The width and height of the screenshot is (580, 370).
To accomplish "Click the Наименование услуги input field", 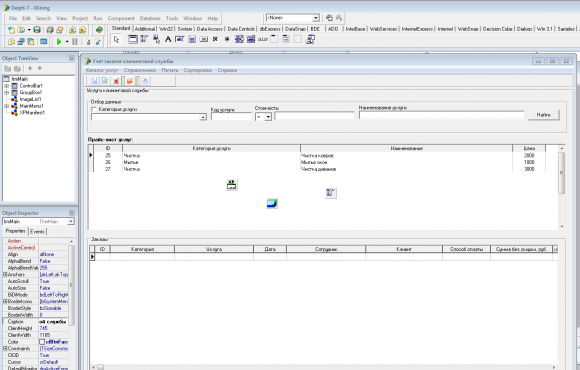I will tap(441, 115).
